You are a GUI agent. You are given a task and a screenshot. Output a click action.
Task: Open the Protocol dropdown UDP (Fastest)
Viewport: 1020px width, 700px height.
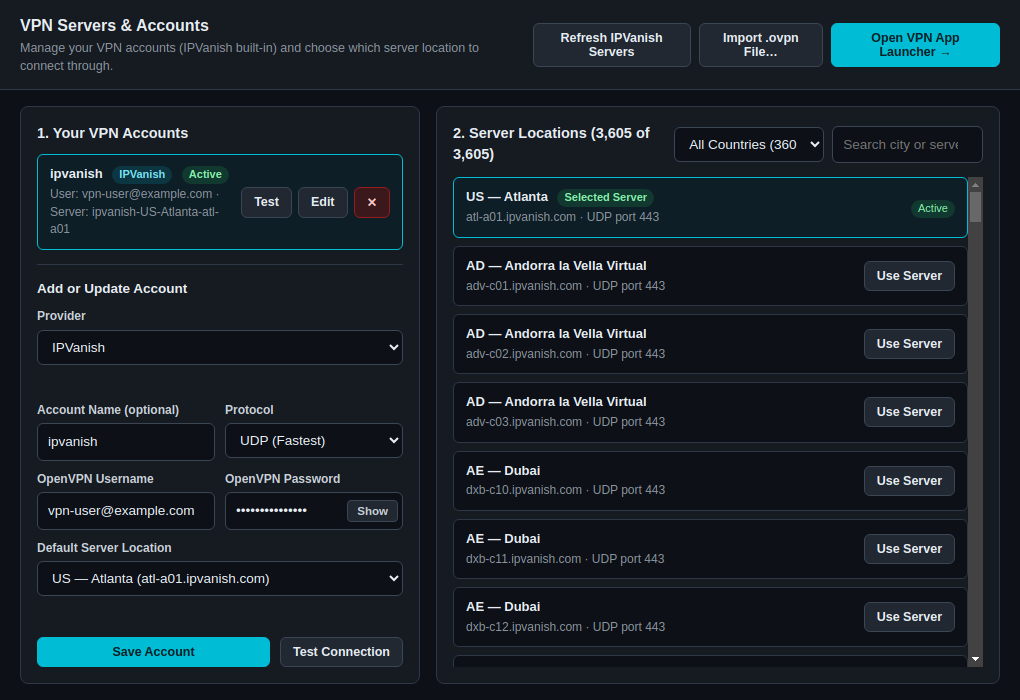coord(314,440)
